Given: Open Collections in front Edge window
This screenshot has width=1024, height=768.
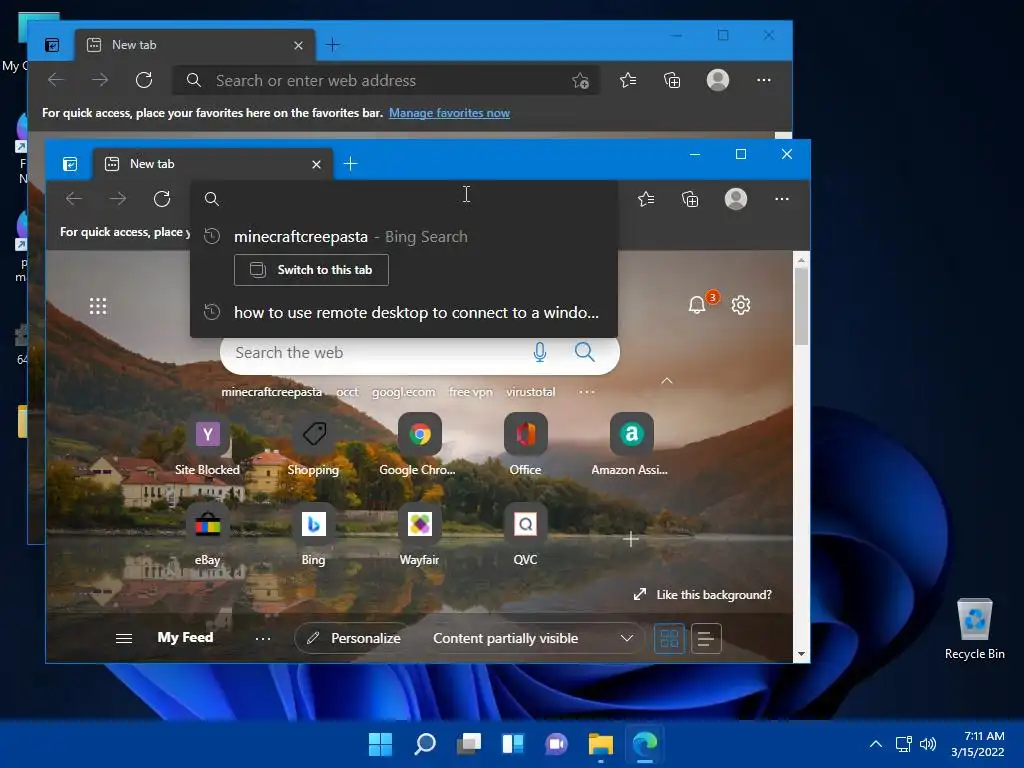Looking at the screenshot, I should [690, 199].
